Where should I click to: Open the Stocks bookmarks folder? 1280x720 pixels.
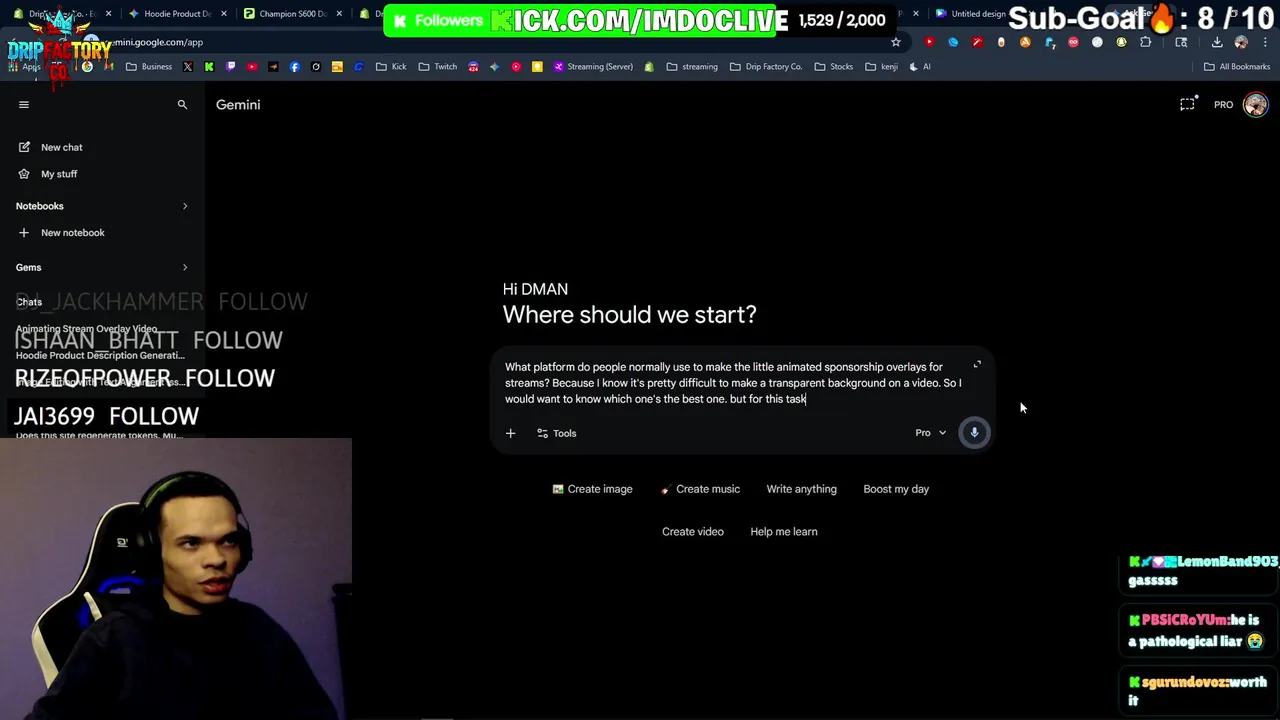(834, 67)
